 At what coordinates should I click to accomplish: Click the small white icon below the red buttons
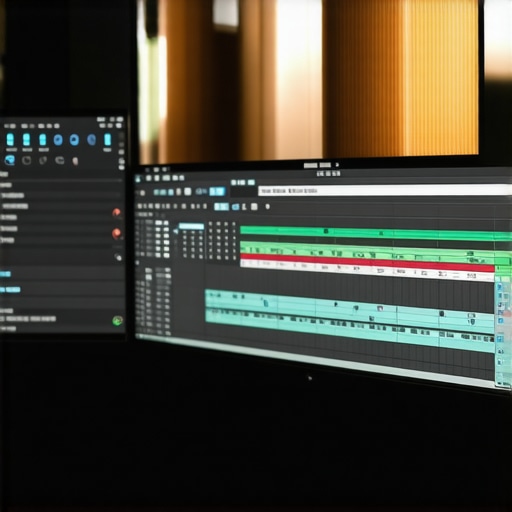pyautogui.click(x=118, y=257)
